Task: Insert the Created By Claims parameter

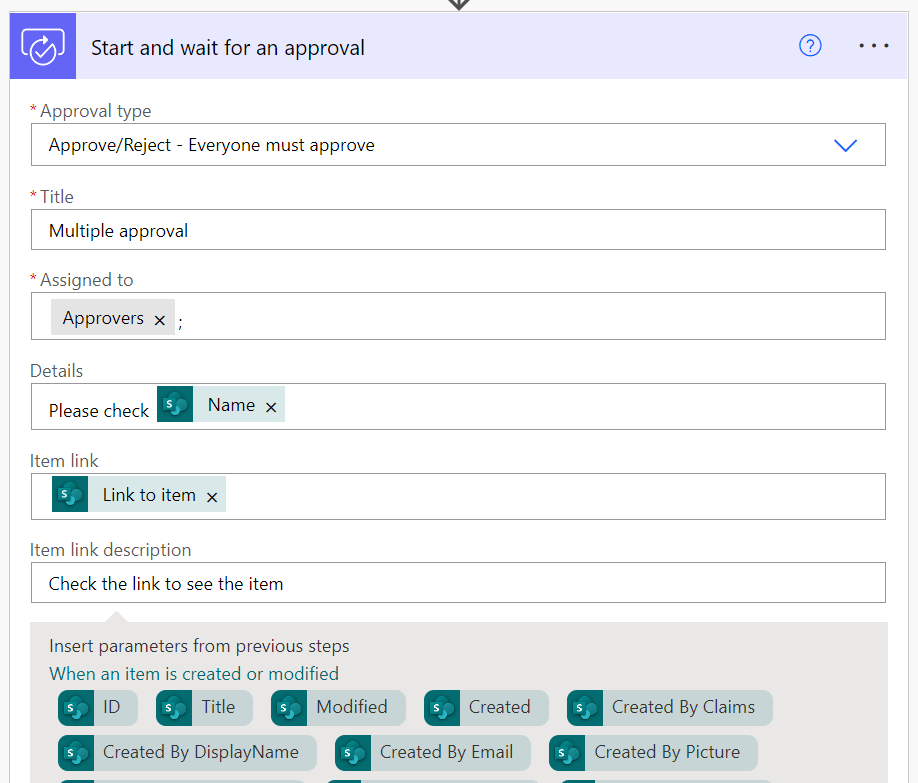Action: 669,707
